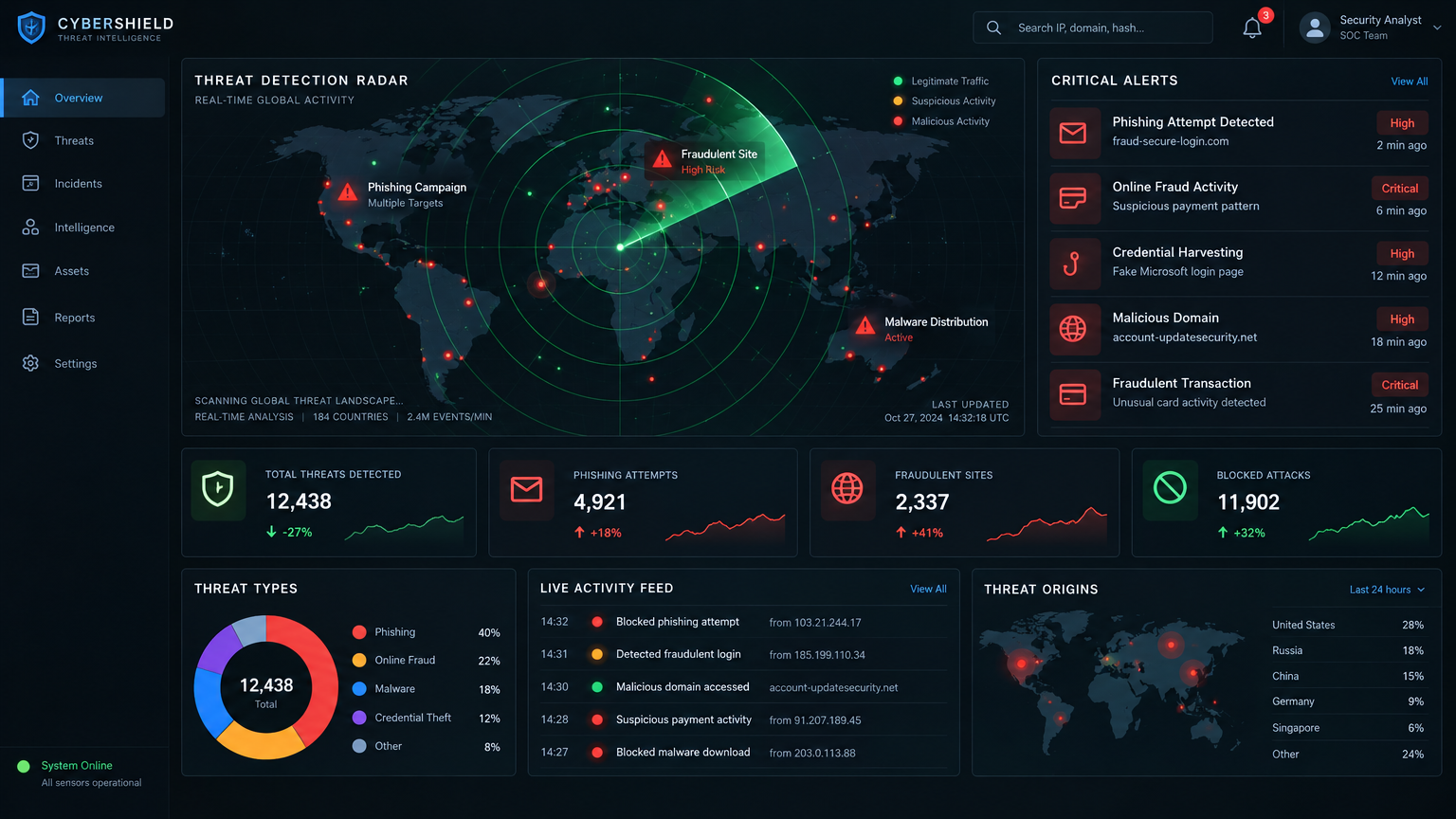Click the 14:30 Malicious domain accessed entry
Screen dimensions: 1456x819
pos(743,687)
